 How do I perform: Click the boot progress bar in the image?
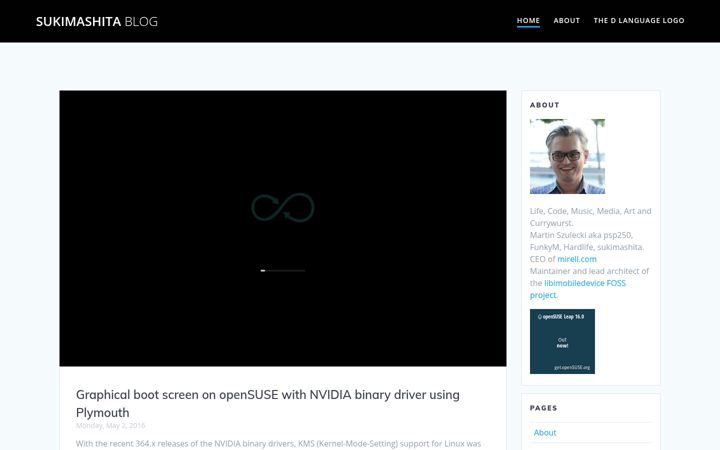283,270
